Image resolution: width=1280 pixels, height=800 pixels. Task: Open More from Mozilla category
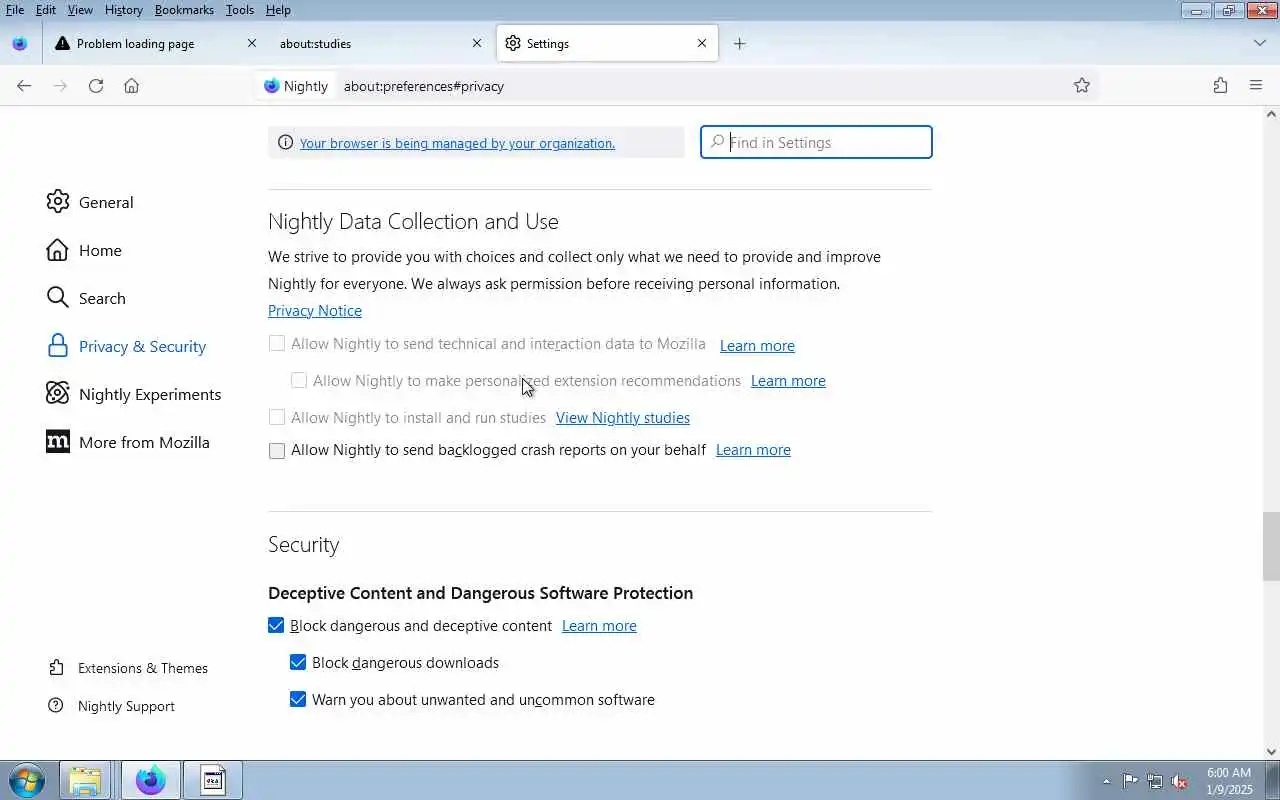tap(128, 442)
